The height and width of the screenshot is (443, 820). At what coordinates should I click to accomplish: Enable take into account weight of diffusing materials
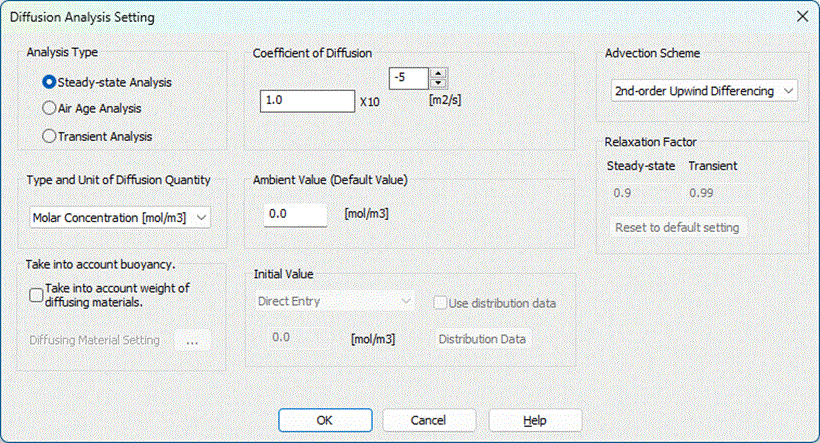(37, 294)
